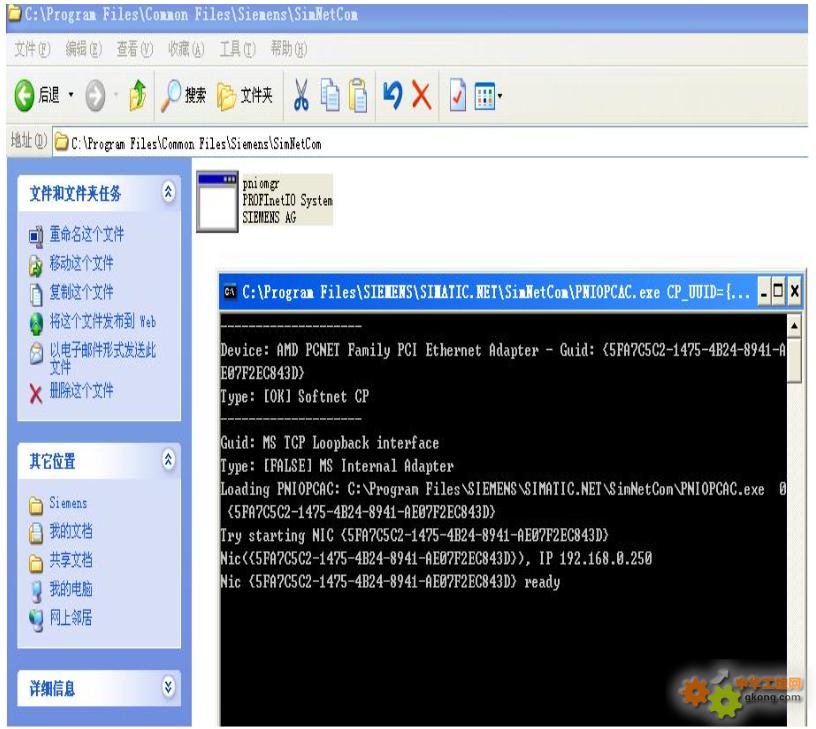
Task: Click 以电子邮件形式发送此文件 link
Action: click(103, 358)
